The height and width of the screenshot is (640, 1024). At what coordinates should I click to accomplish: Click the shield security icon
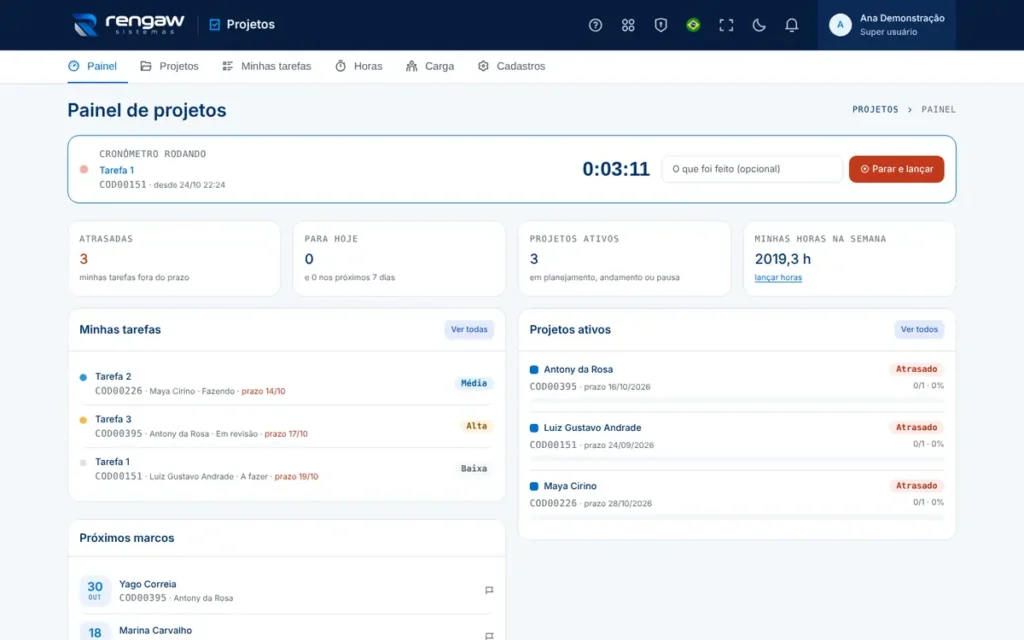pyautogui.click(x=660, y=25)
